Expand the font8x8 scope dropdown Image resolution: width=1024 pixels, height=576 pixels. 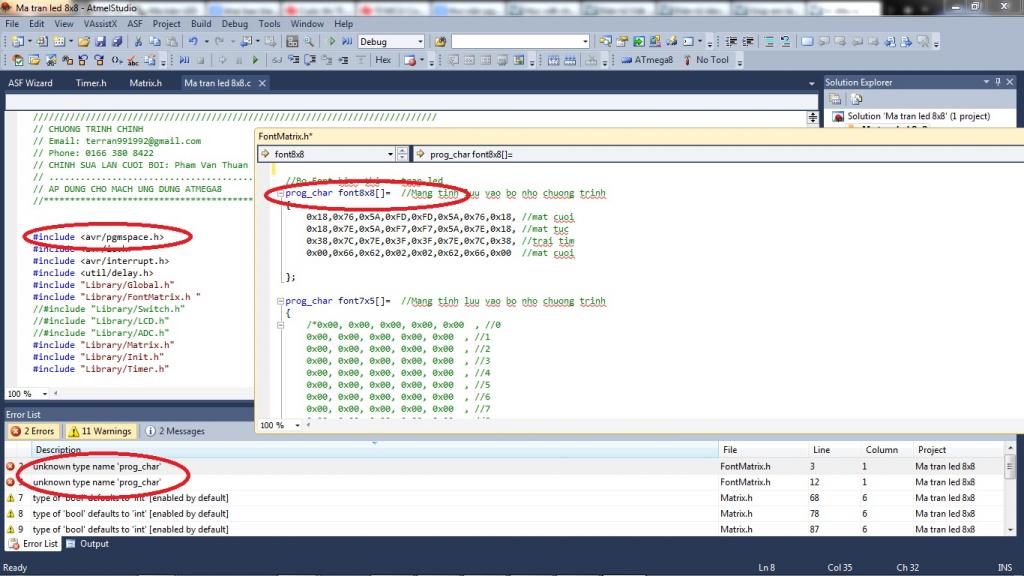(389, 154)
